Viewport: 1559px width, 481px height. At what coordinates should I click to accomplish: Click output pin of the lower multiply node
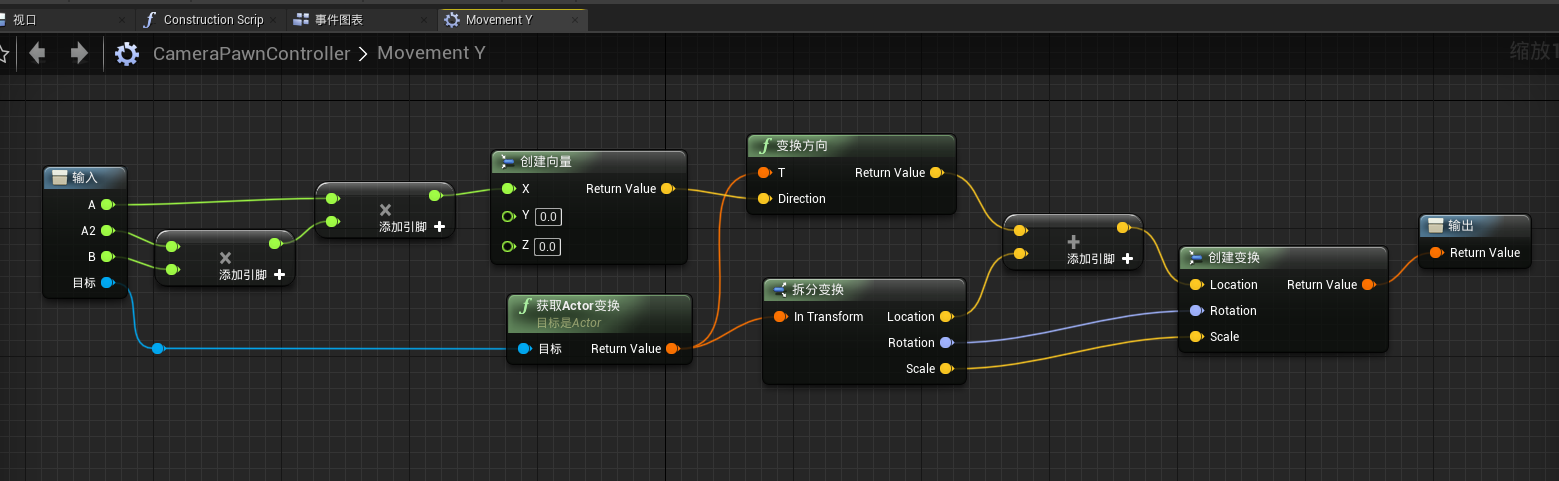(276, 243)
